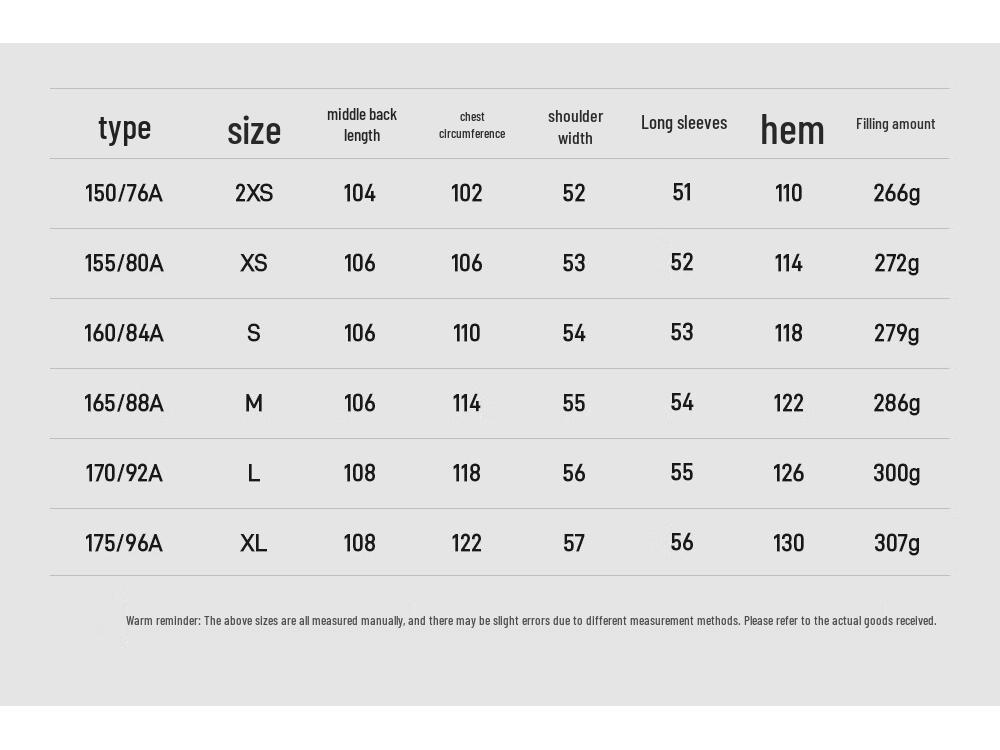Screen dimensions: 1000x750
Task: Select the 2XS size cell
Action: pos(254,193)
